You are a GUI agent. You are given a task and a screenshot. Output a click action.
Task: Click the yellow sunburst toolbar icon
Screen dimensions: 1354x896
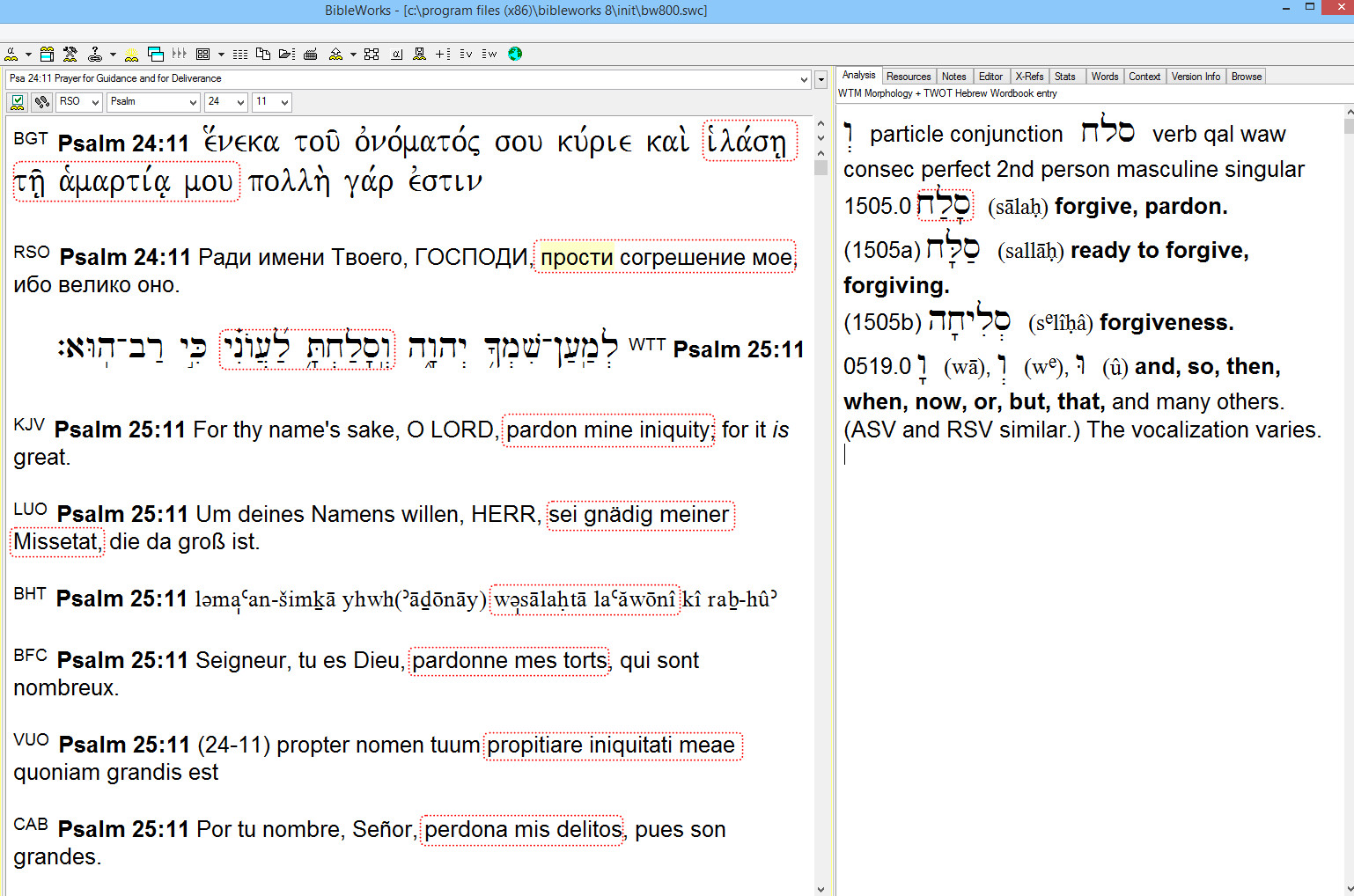pos(131,54)
